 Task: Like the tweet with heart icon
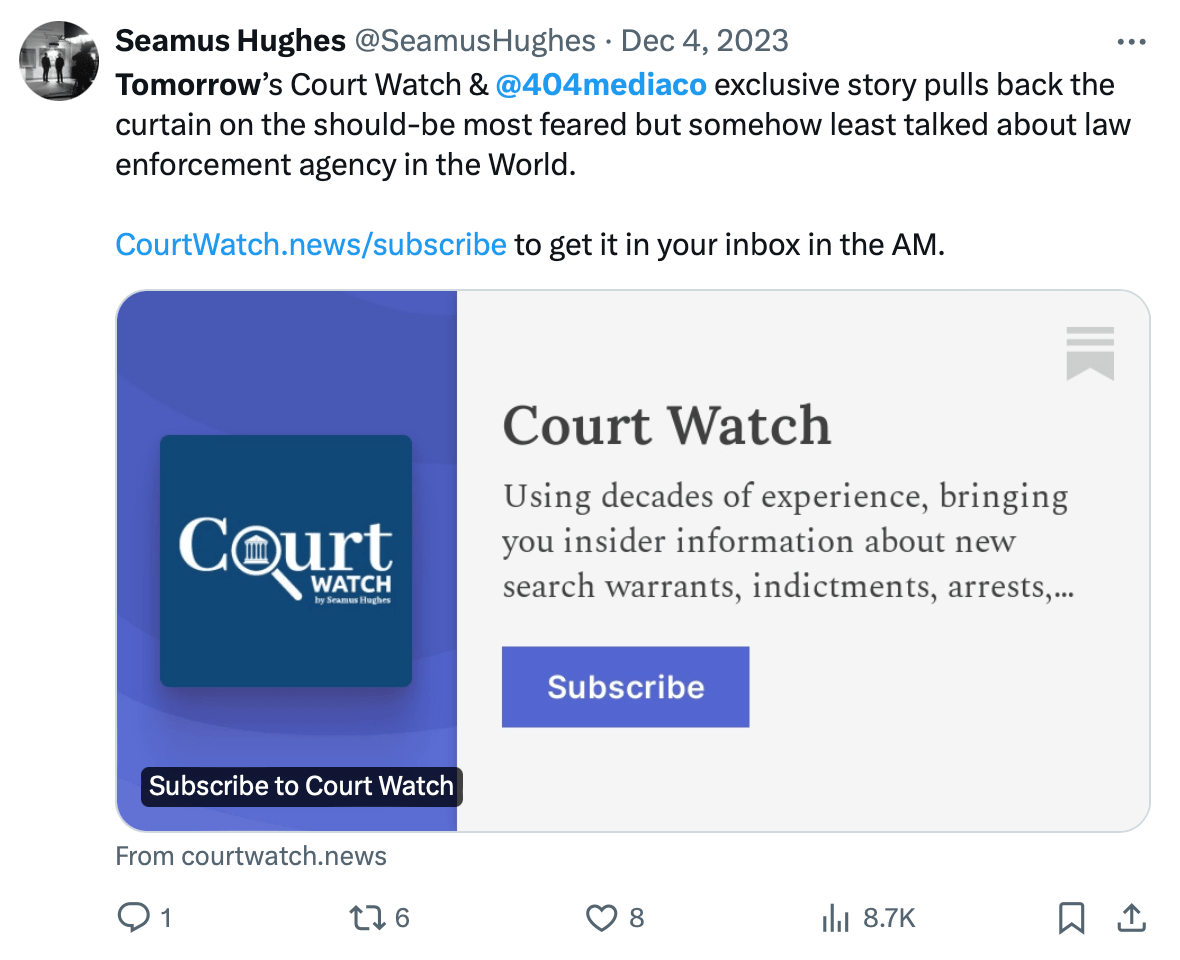click(x=601, y=918)
